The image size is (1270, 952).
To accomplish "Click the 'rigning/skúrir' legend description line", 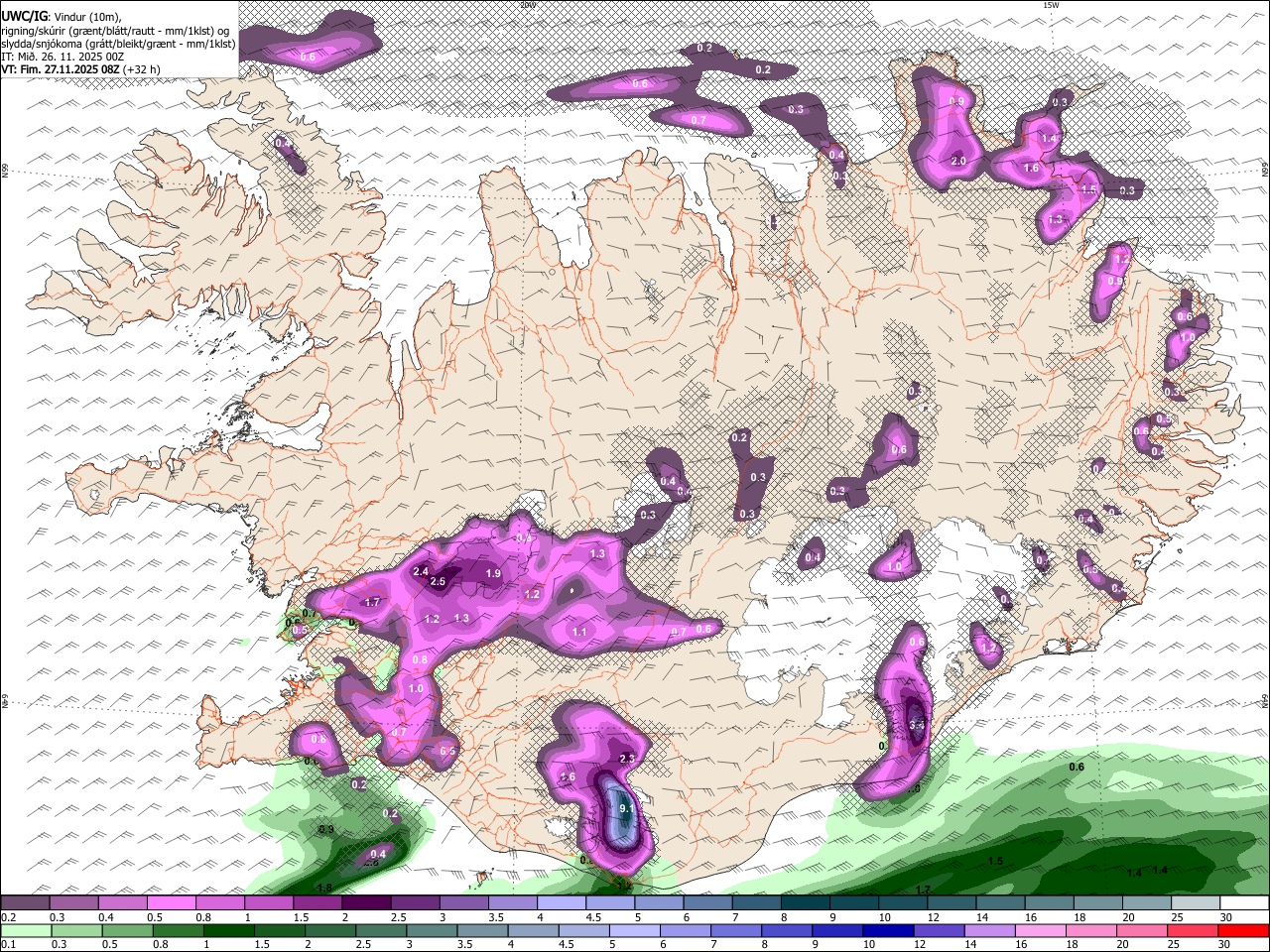I will (116, 31).
